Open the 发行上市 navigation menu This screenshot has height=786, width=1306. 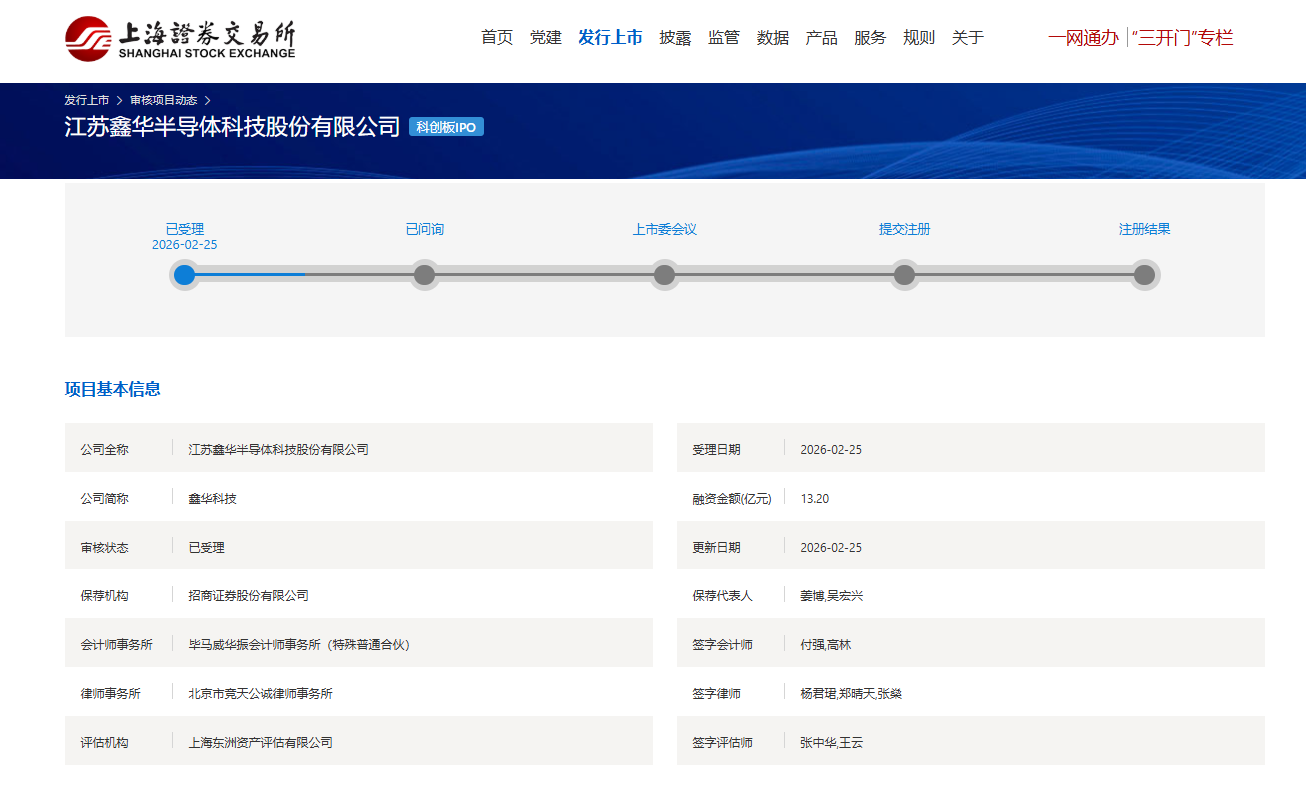tap(610, 38)
